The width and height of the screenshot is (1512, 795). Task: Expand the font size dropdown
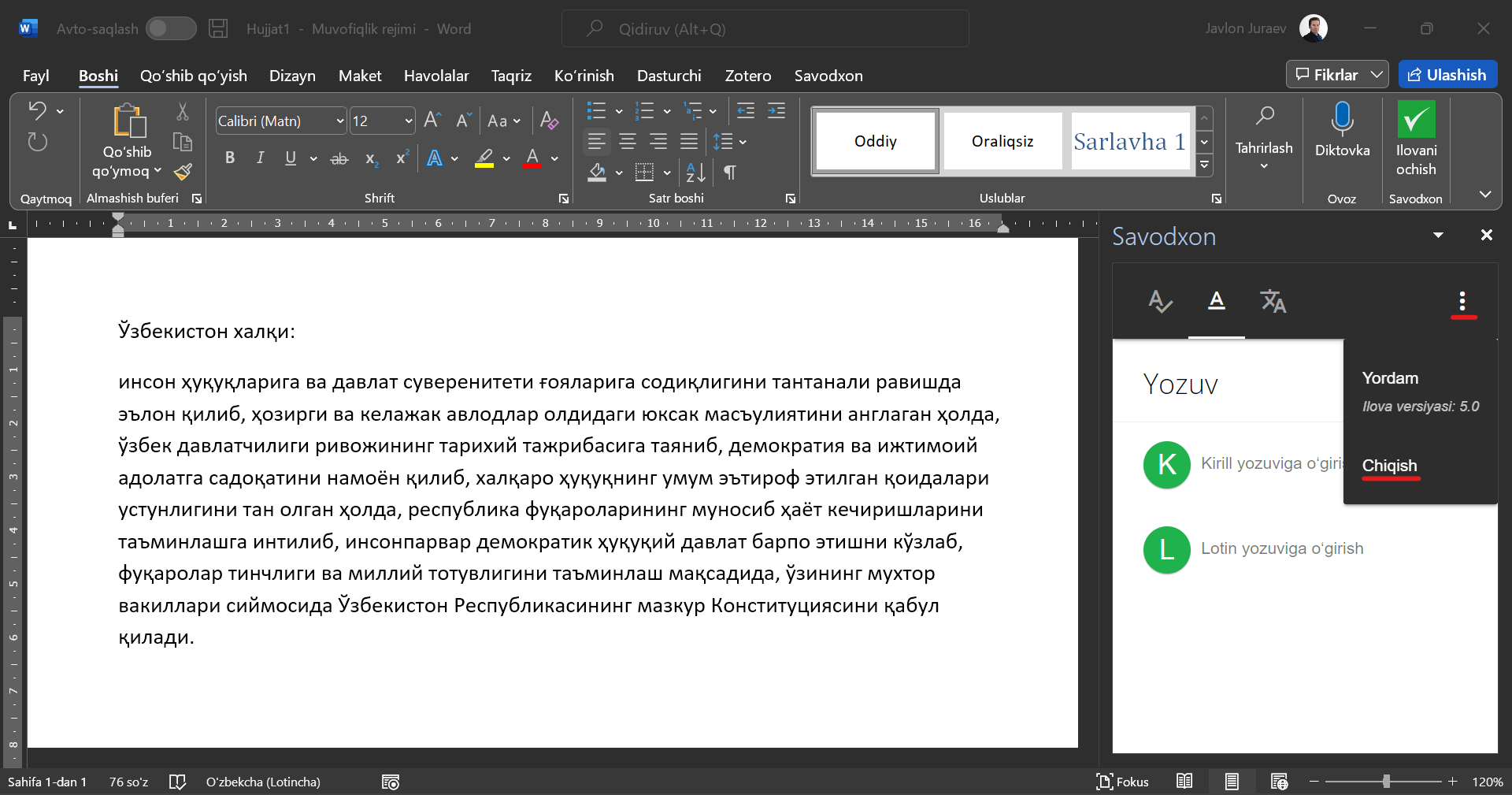click(x=408, y=121)
